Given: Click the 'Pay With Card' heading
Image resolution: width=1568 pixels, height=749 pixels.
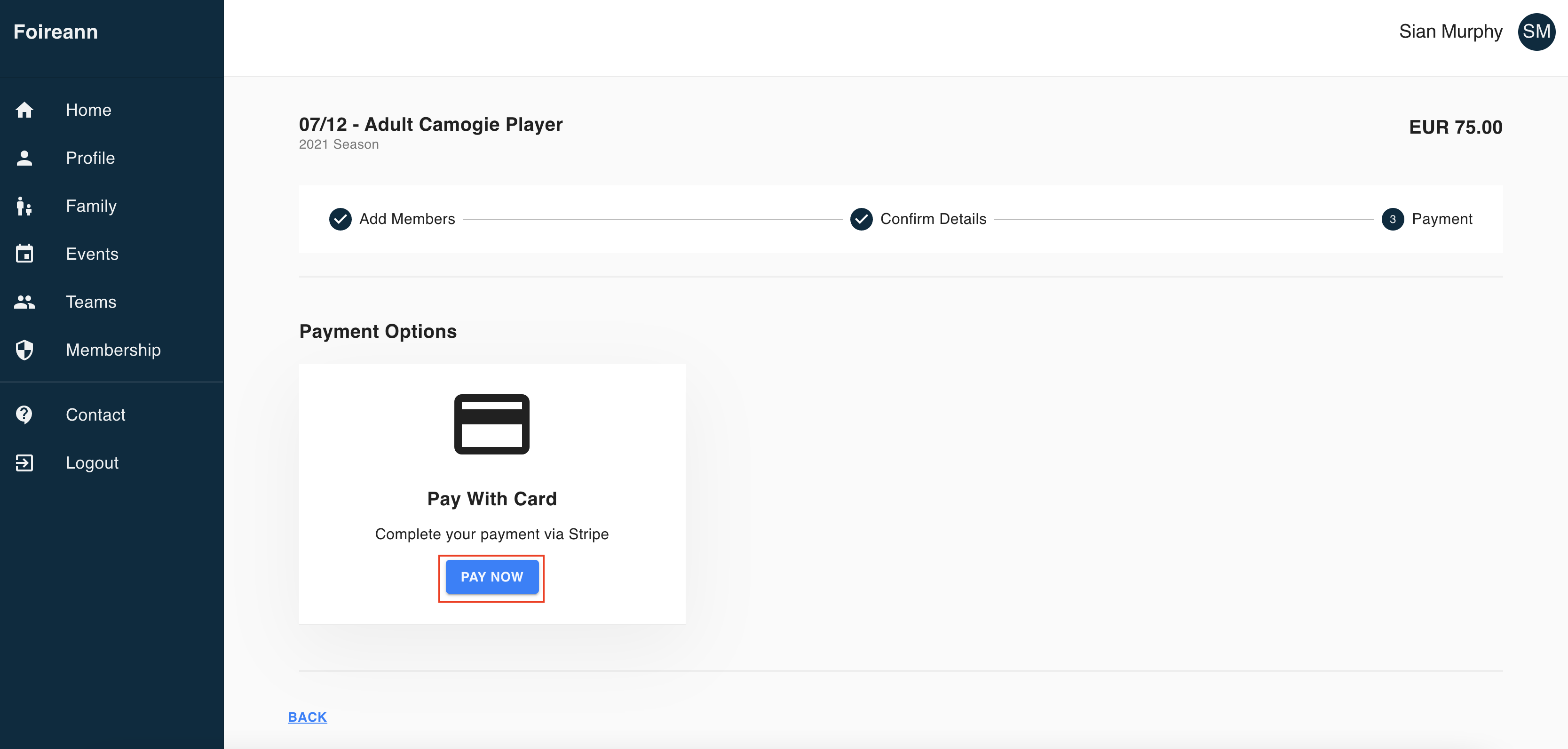Looking at the screenshot, I should (x=492, y=499).
